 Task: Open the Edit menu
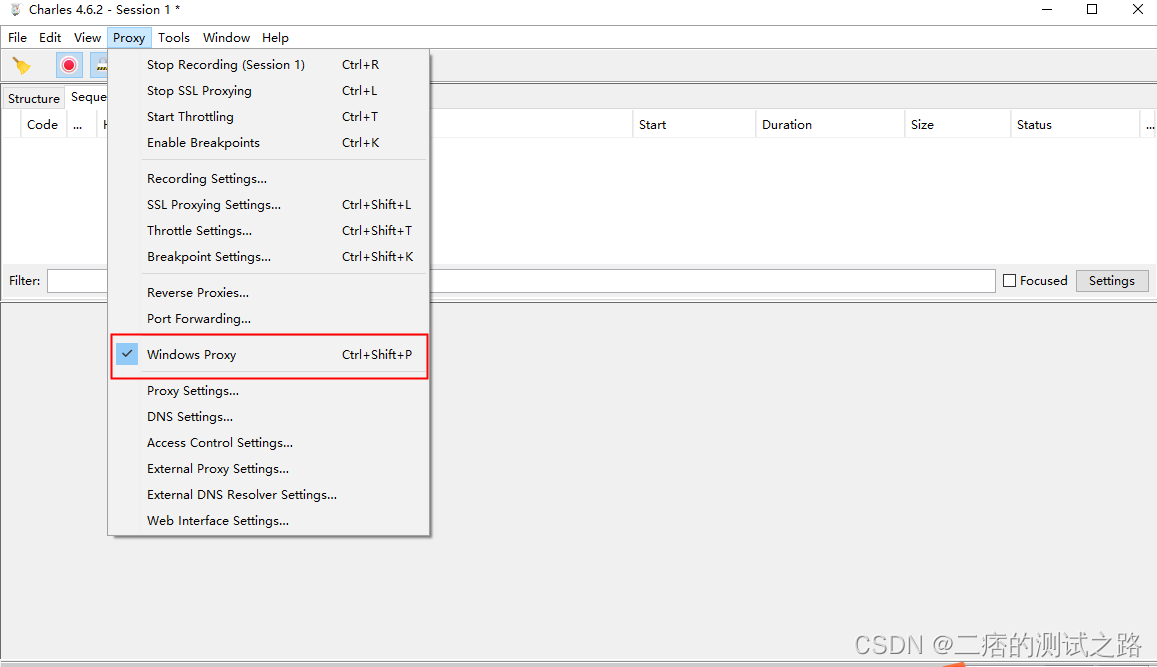pyautogui.click(x=50, y=38)
